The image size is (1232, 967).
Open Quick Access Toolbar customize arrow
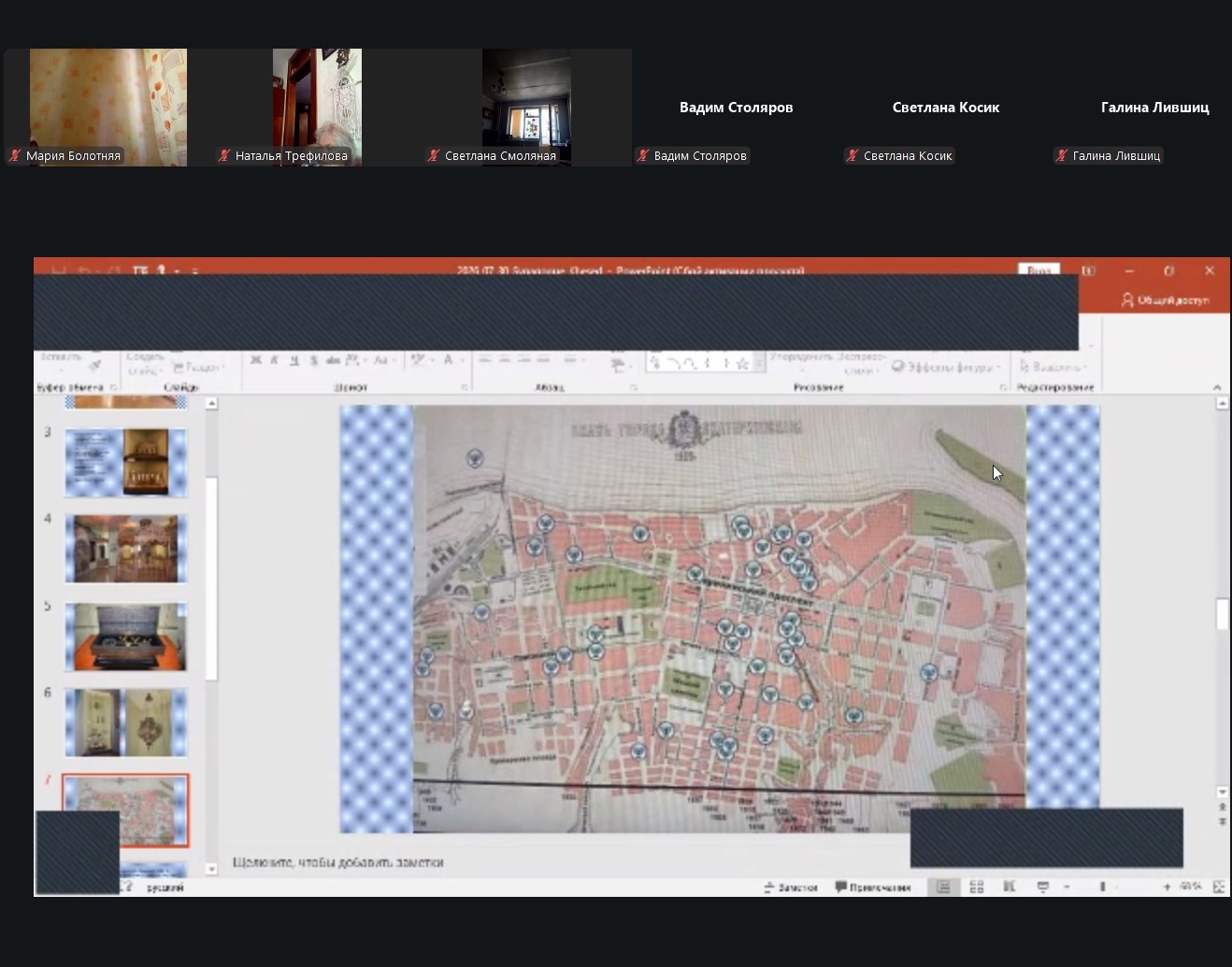click(x=195, y=271)
